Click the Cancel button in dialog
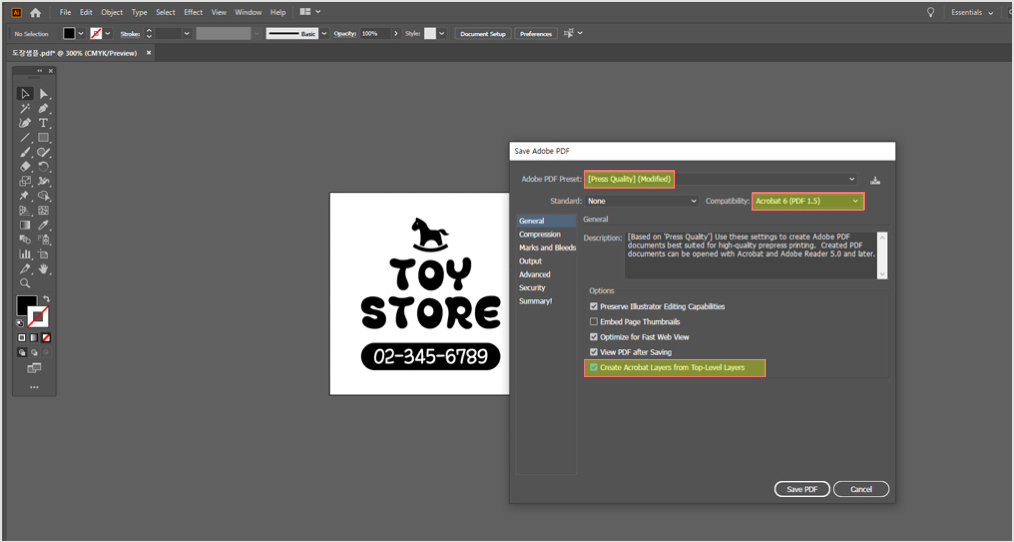 [861, 489]
